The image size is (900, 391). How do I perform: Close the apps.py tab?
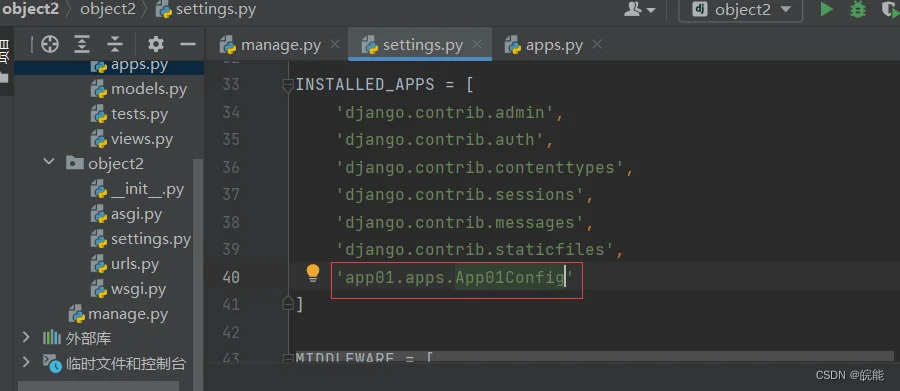pos(597,44)
